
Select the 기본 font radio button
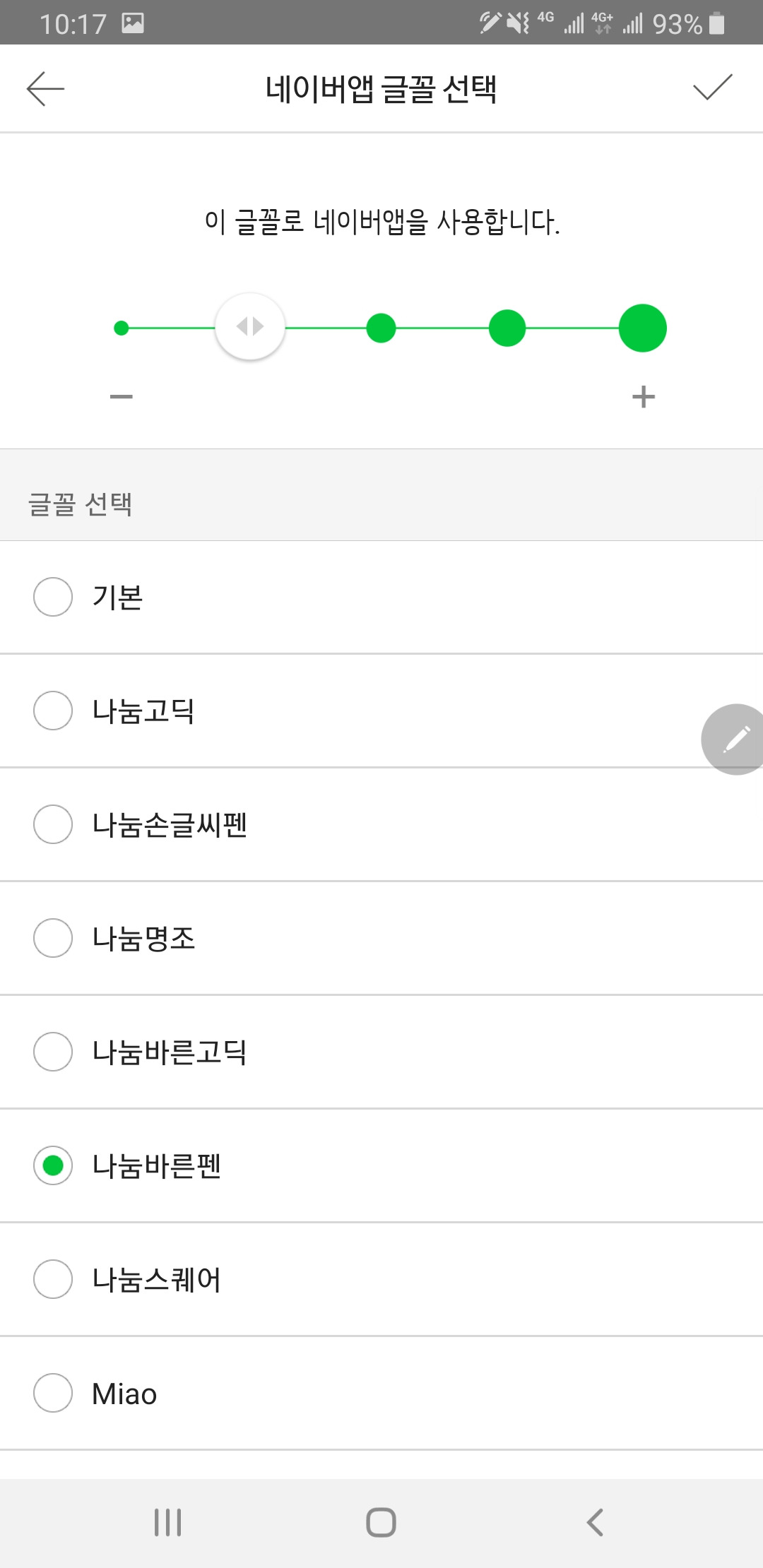tap(53, 597)
